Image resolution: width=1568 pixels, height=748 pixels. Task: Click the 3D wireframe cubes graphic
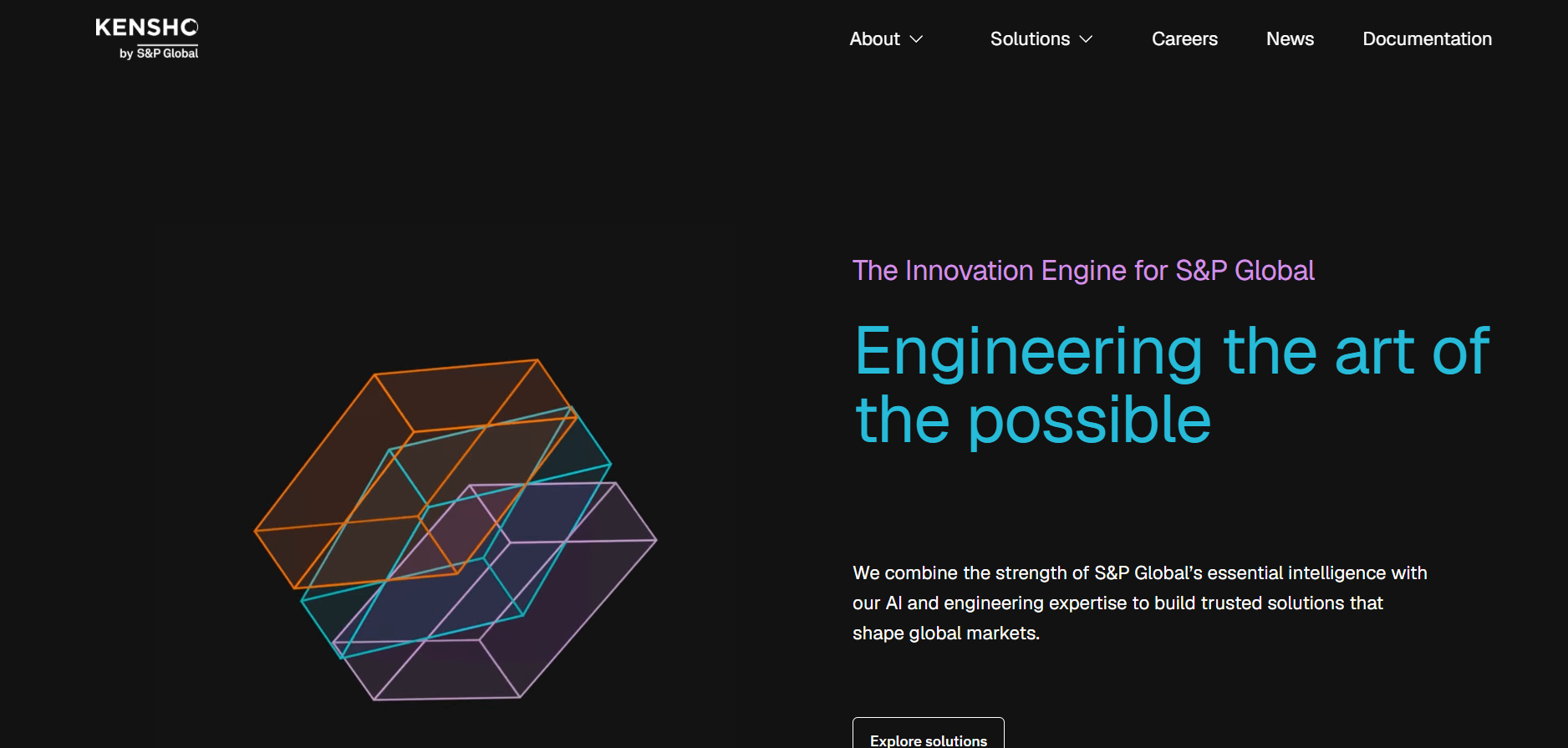pyautogui.click(x=456, y=530)
